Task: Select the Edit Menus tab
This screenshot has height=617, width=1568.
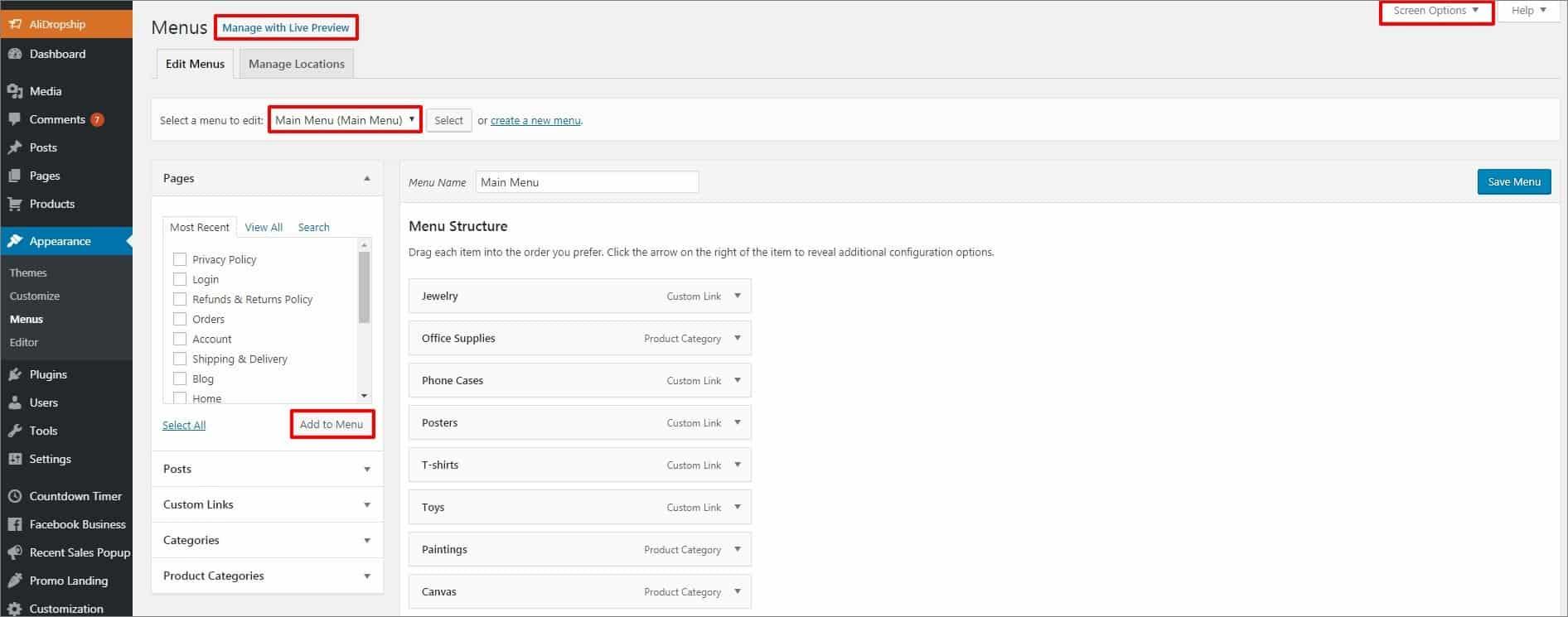Action: point(195,64)
